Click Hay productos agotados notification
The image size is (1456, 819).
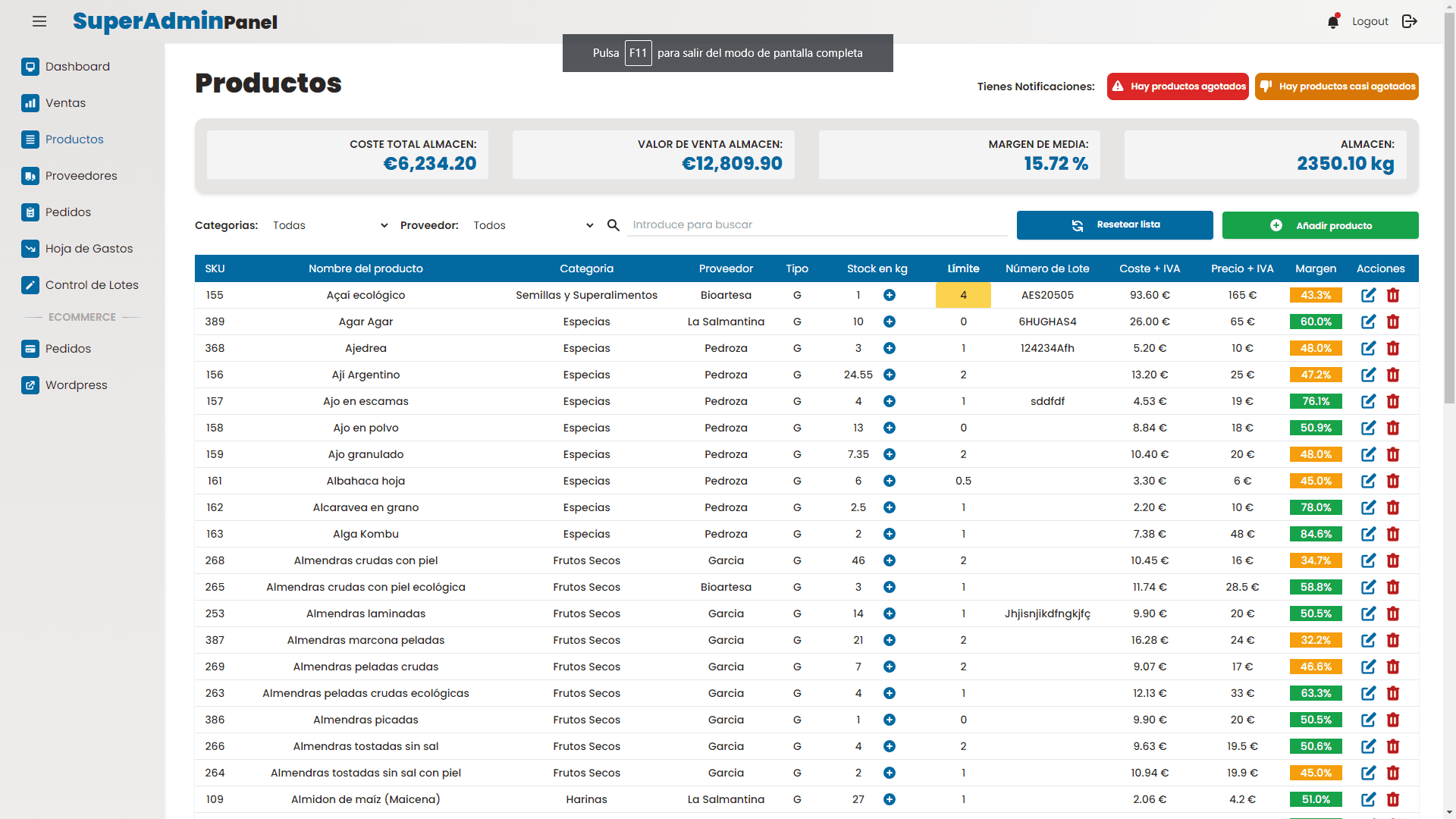click(1178, 86)
